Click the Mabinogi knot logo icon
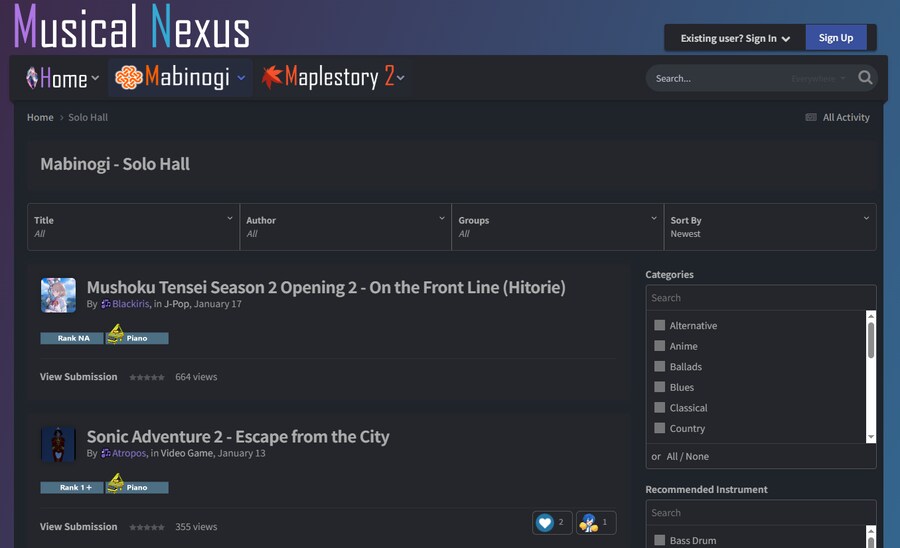 point(129,77)
